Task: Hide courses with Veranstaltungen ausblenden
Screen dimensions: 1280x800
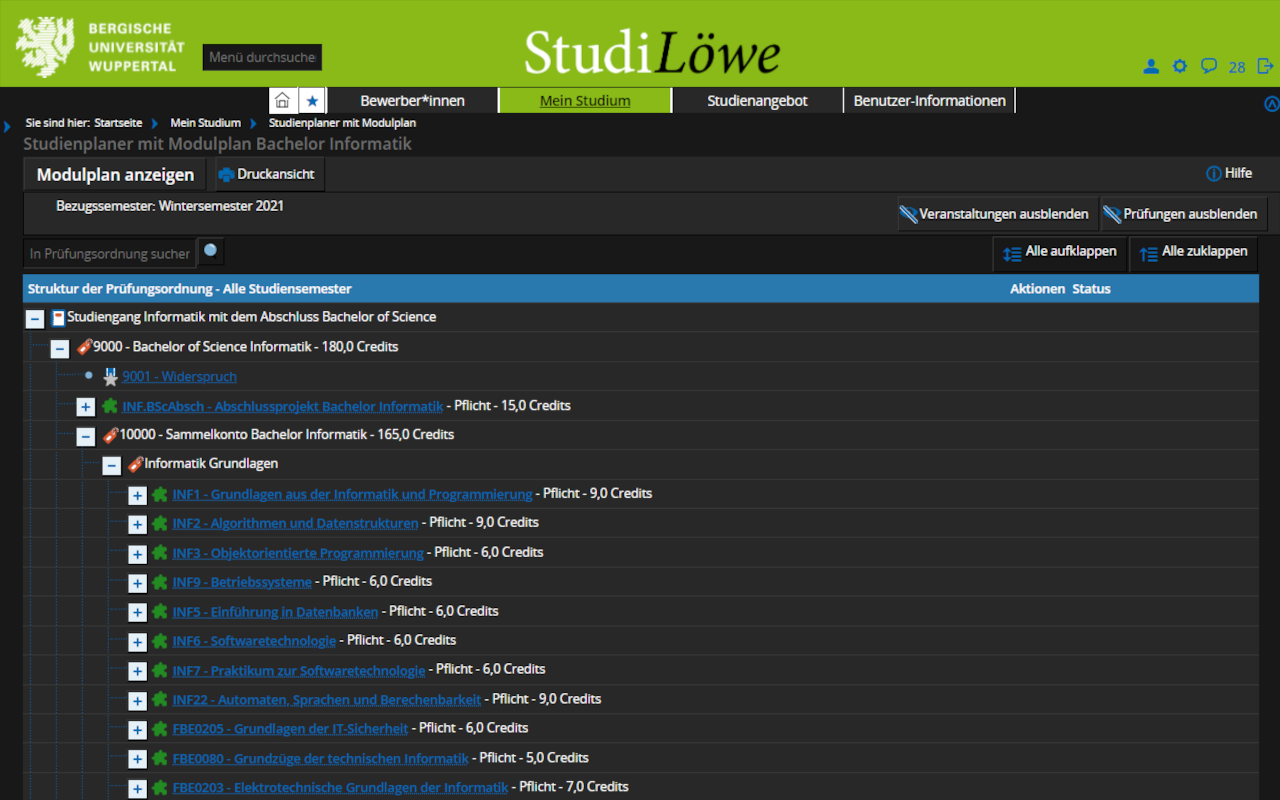Action: [x=995, y=214]
